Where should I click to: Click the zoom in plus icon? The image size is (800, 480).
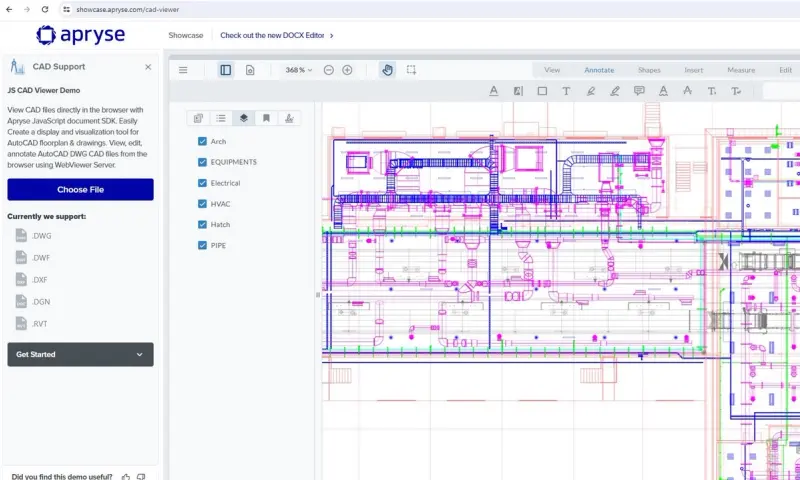click(347, 70)
